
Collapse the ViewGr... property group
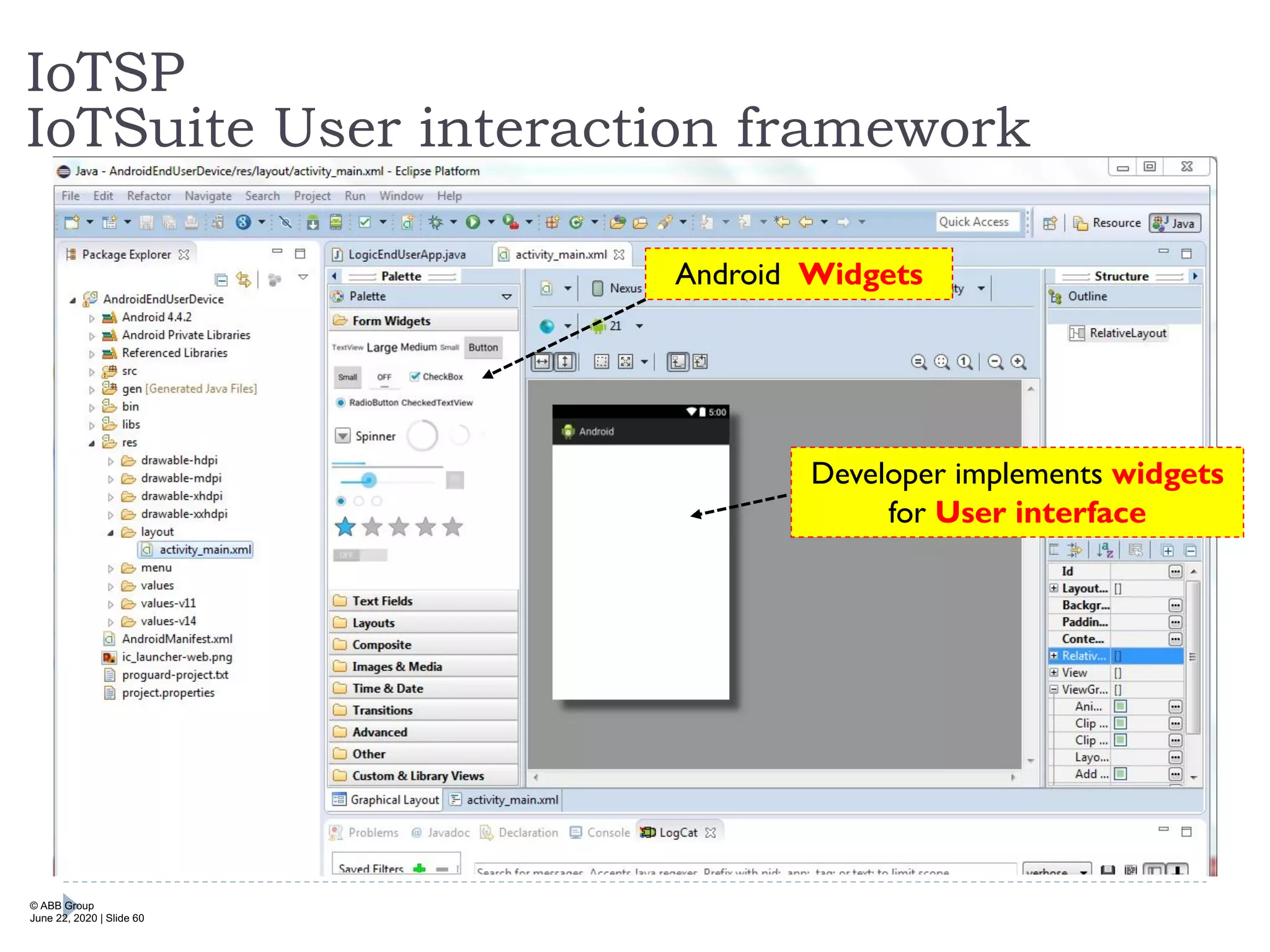pos(1054,689)
